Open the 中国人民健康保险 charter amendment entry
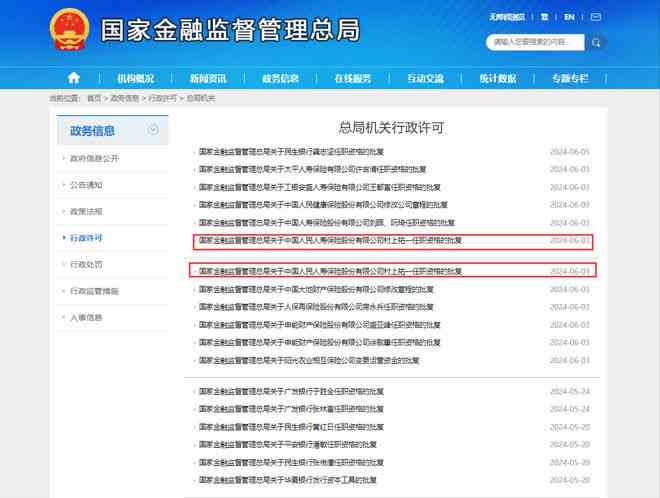The height and width of the screenshot is (498, 660). 323,205
